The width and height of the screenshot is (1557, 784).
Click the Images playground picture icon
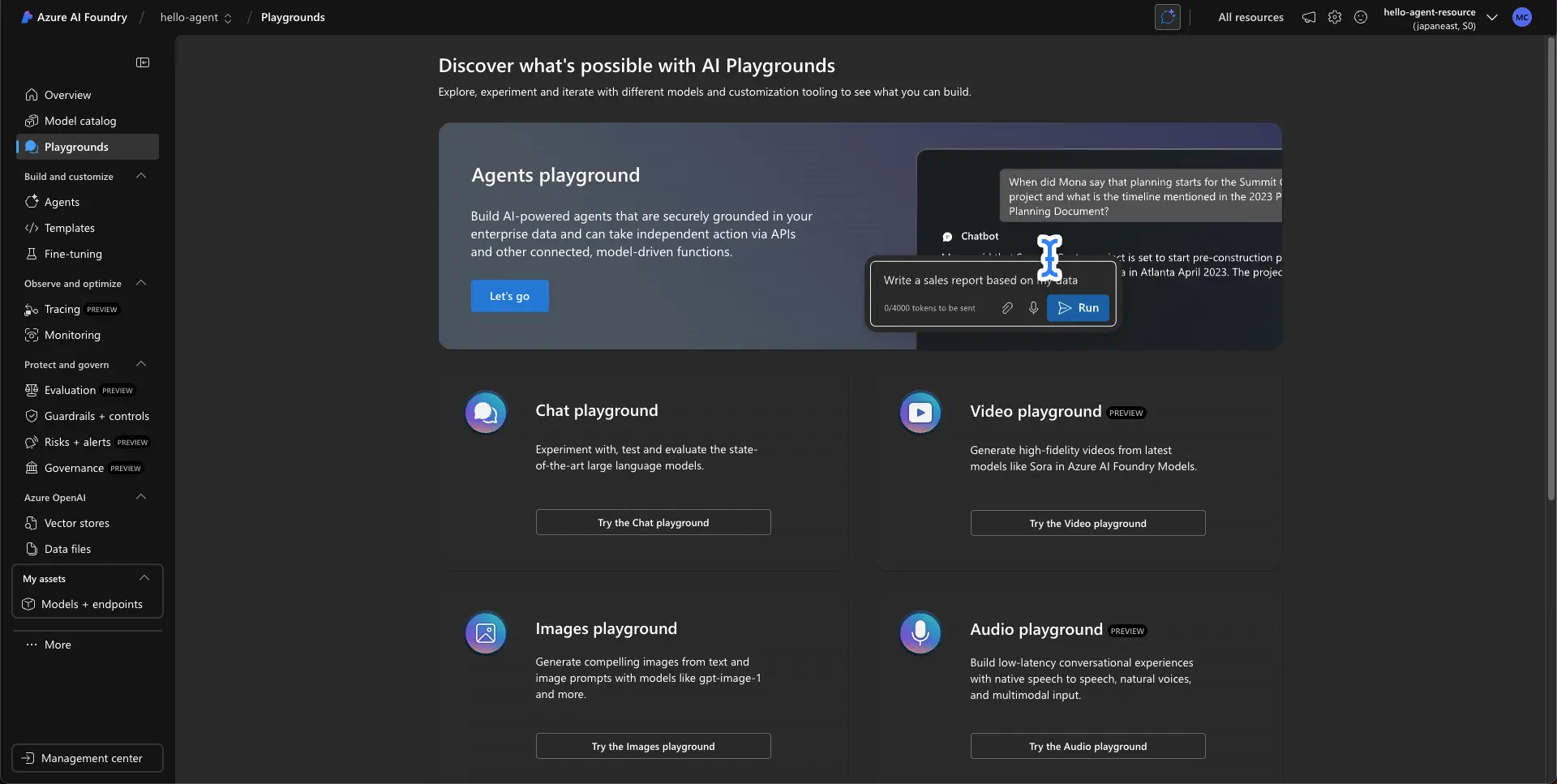coord(486,633)
